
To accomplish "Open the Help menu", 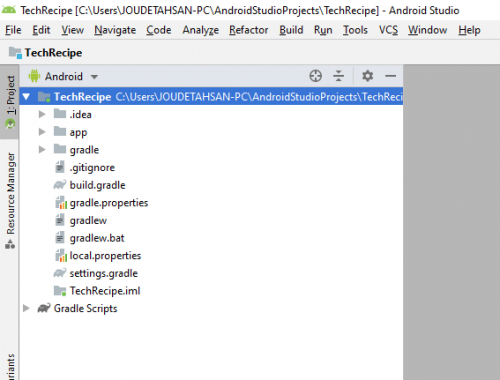I will coord(469,30).
